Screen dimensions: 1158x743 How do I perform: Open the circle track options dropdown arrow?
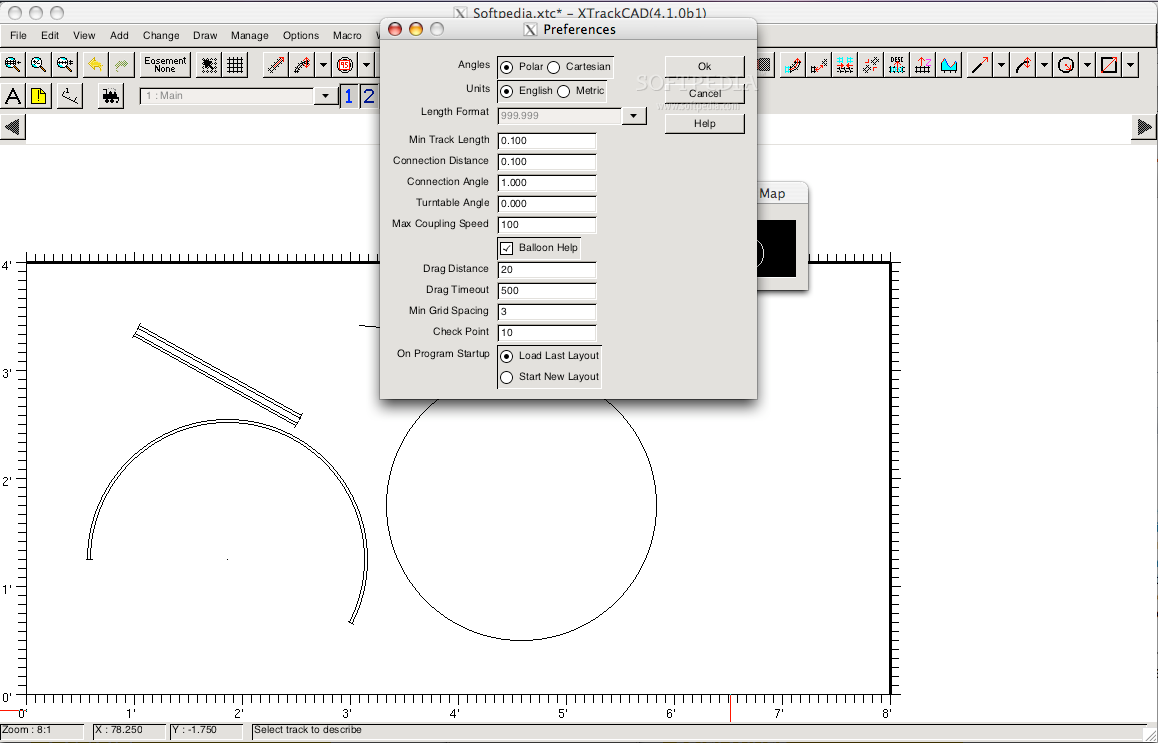point(366,65)
